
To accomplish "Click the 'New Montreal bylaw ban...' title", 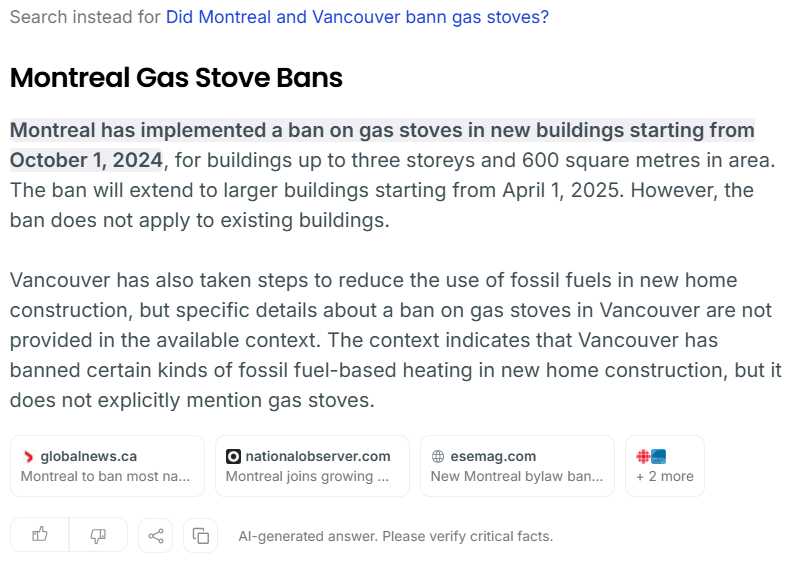I will (517, 476).
